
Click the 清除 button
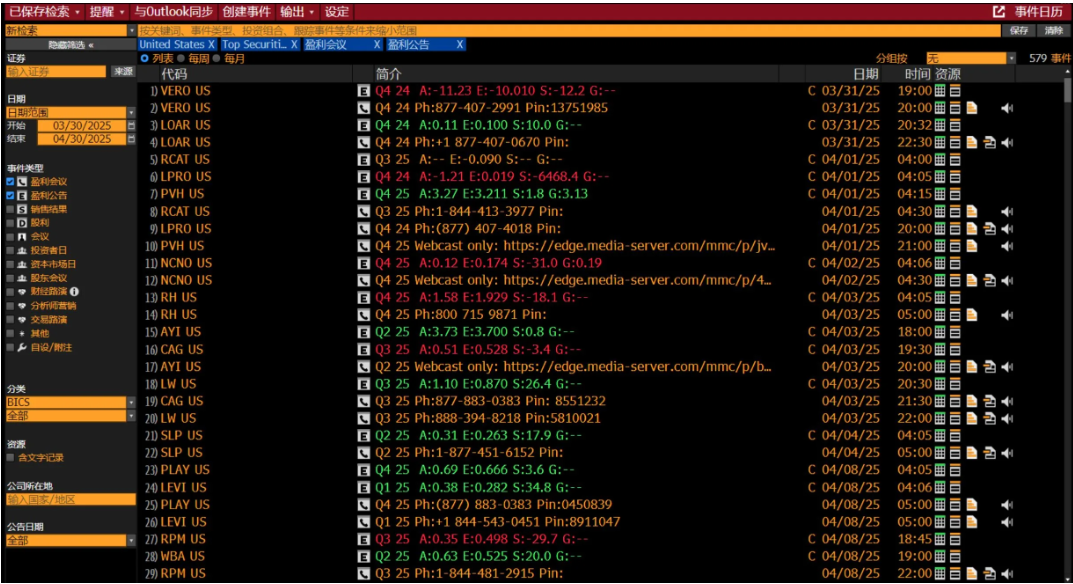(x=1054, y=31)
